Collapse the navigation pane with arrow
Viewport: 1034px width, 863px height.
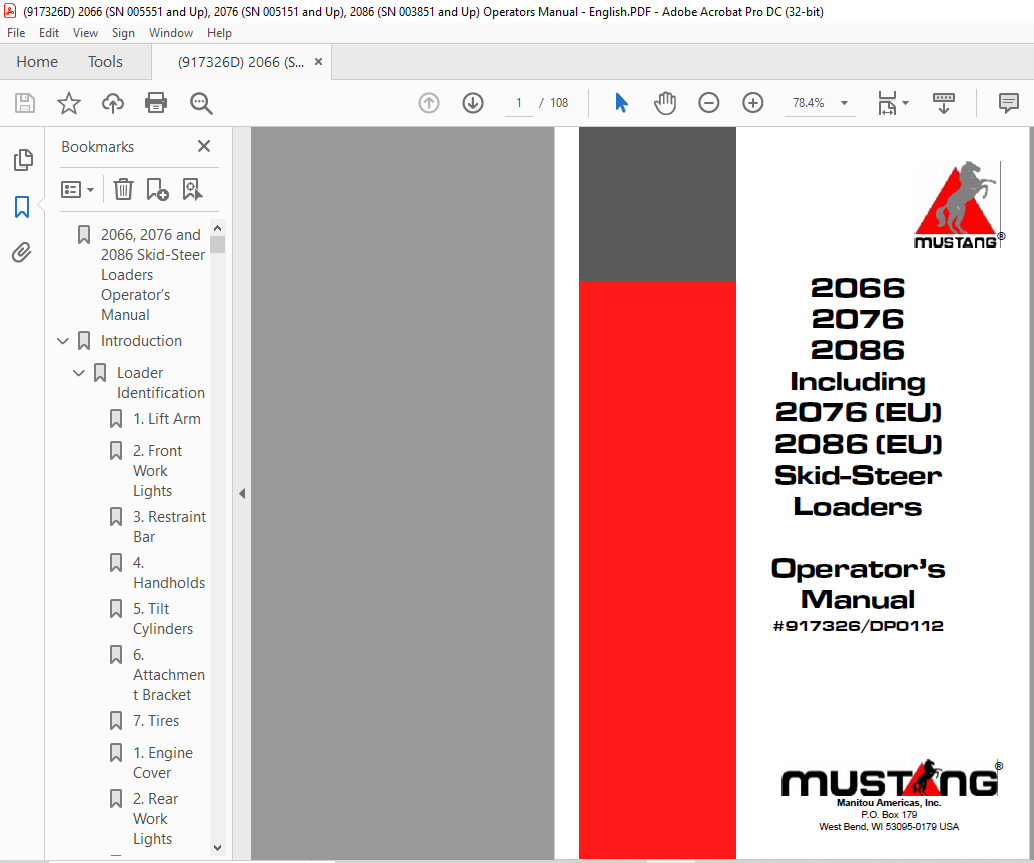coord(242,493)
